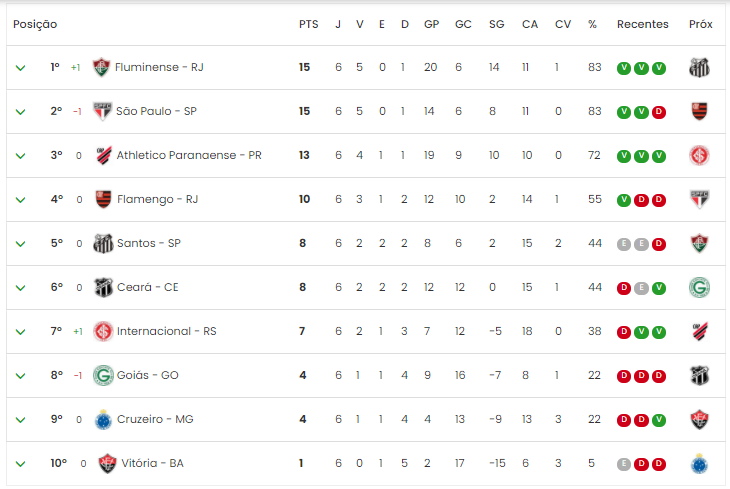
Task: Click Santos next-opponent crest in Fluminense row
Action: click(x=699, y=68)
